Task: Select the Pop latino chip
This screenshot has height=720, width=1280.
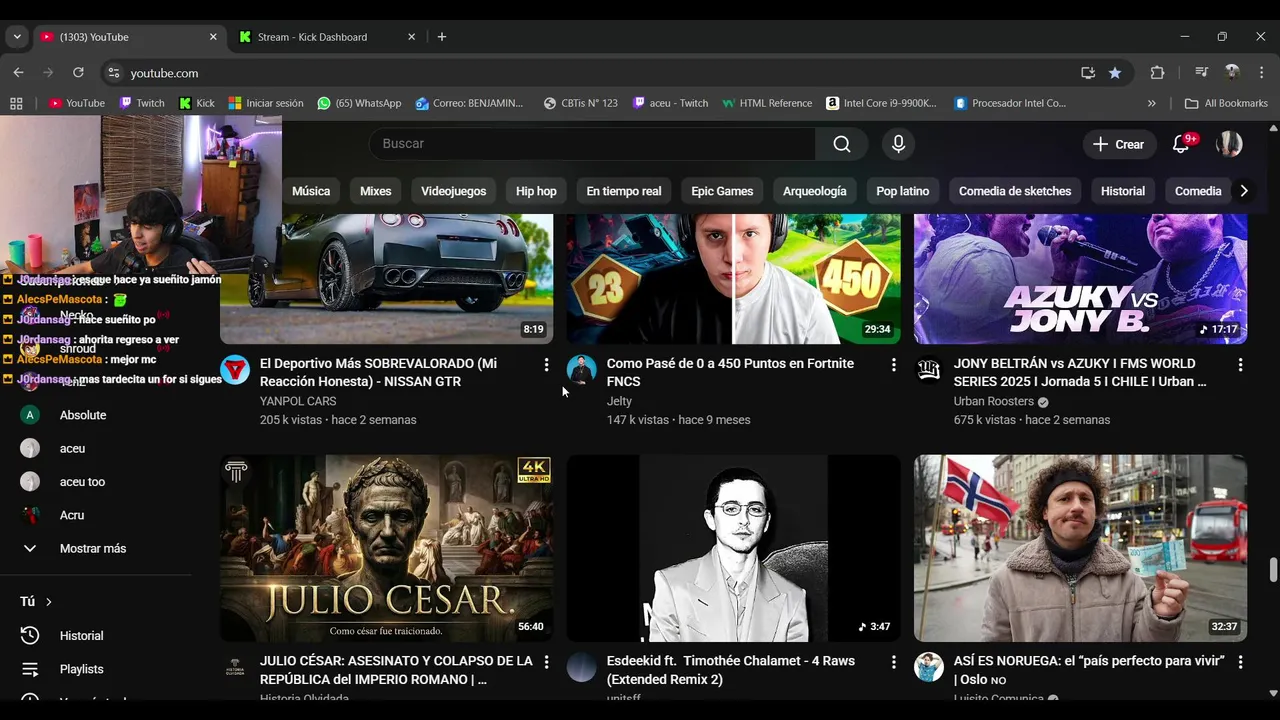Action: point(903,191)
